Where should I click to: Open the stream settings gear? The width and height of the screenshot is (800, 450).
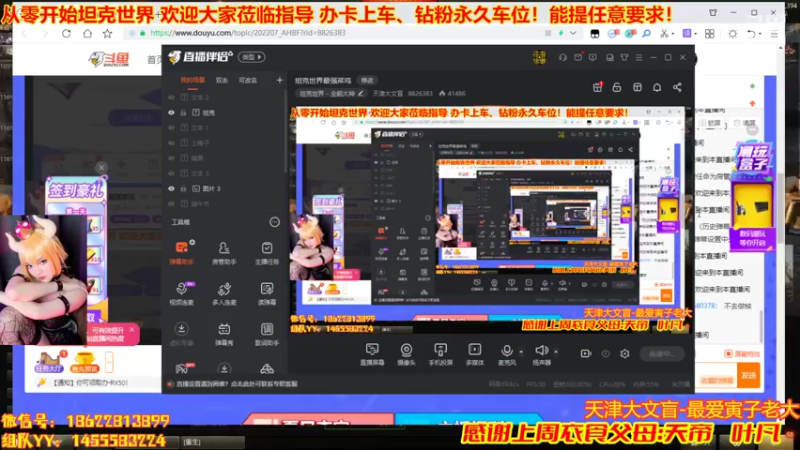pos(625,354)
